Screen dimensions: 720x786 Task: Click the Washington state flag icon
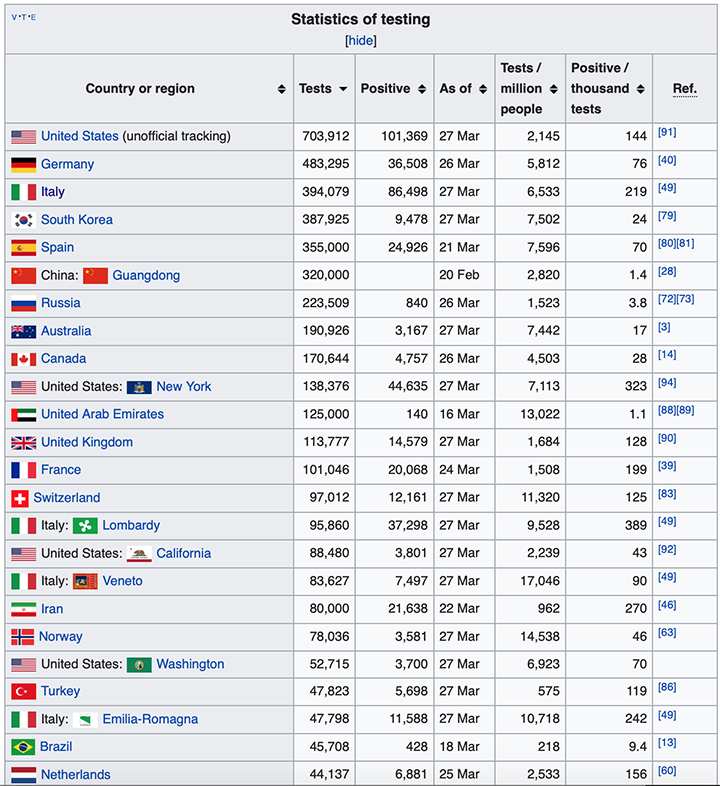(139, 665)
